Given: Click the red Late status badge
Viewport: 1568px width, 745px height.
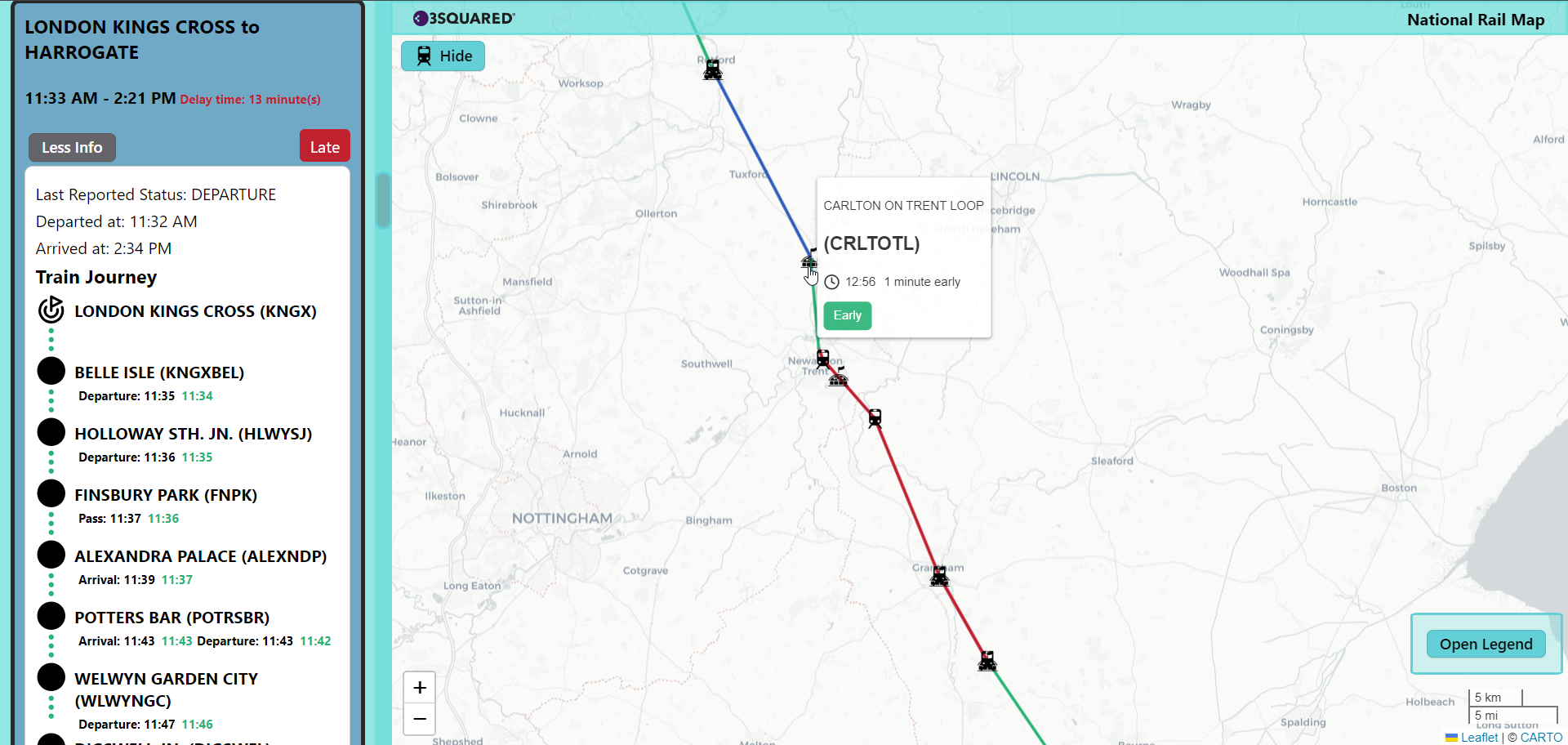Looking at the screenshot, I should pos(324,147).
